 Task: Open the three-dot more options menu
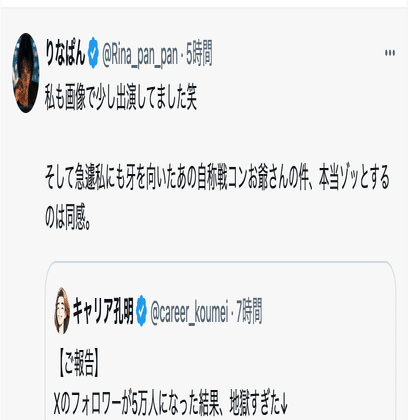pyautogui.click(x=390, y=53)
